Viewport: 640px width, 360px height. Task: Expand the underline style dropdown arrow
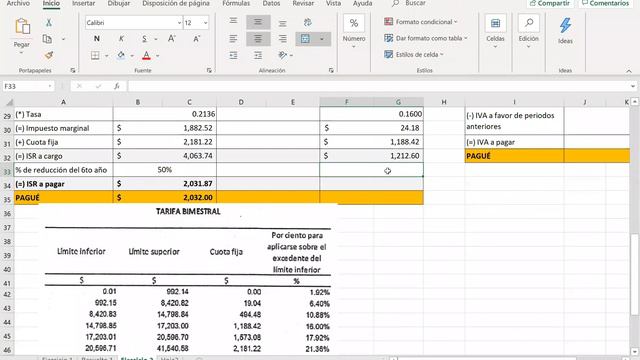click(x=156, y=39)
